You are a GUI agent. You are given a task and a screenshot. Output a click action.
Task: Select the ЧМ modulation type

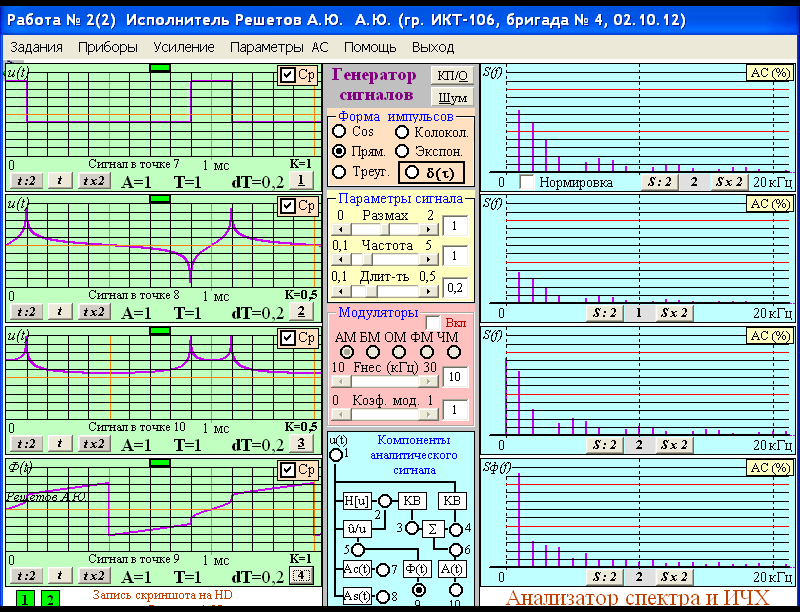point(454,352)
